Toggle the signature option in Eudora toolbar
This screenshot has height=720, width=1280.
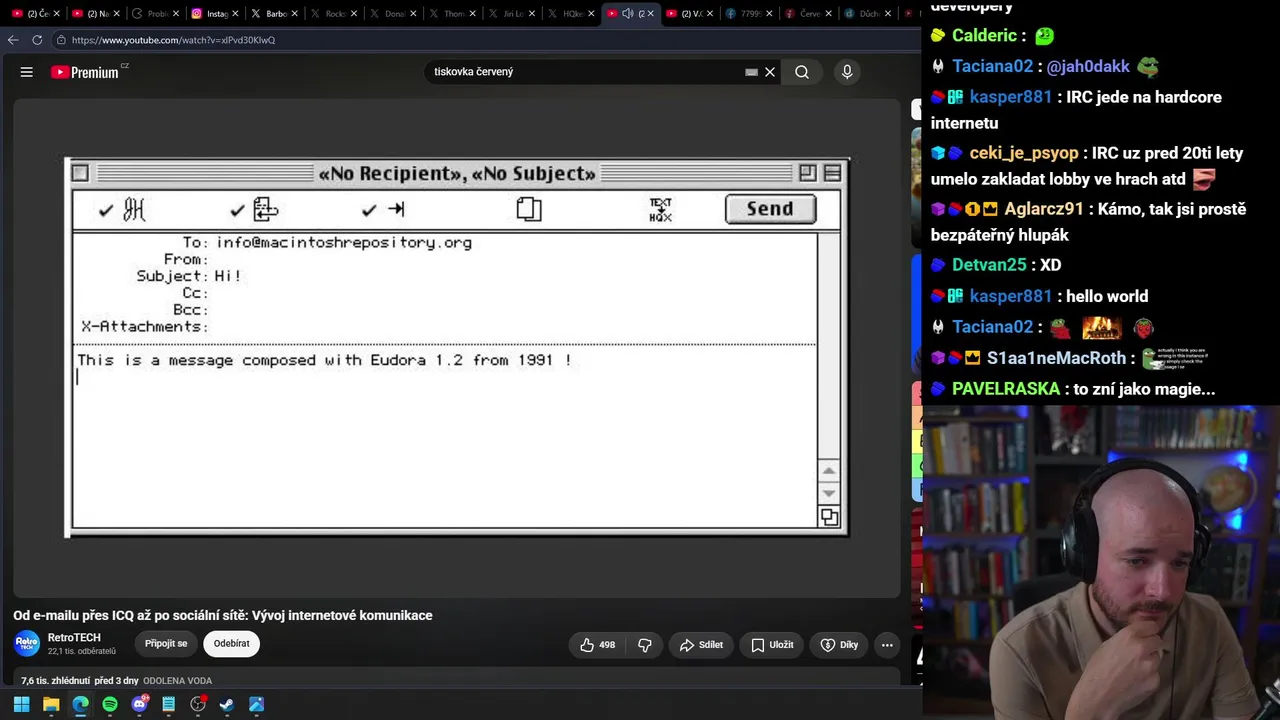(122, 209)
